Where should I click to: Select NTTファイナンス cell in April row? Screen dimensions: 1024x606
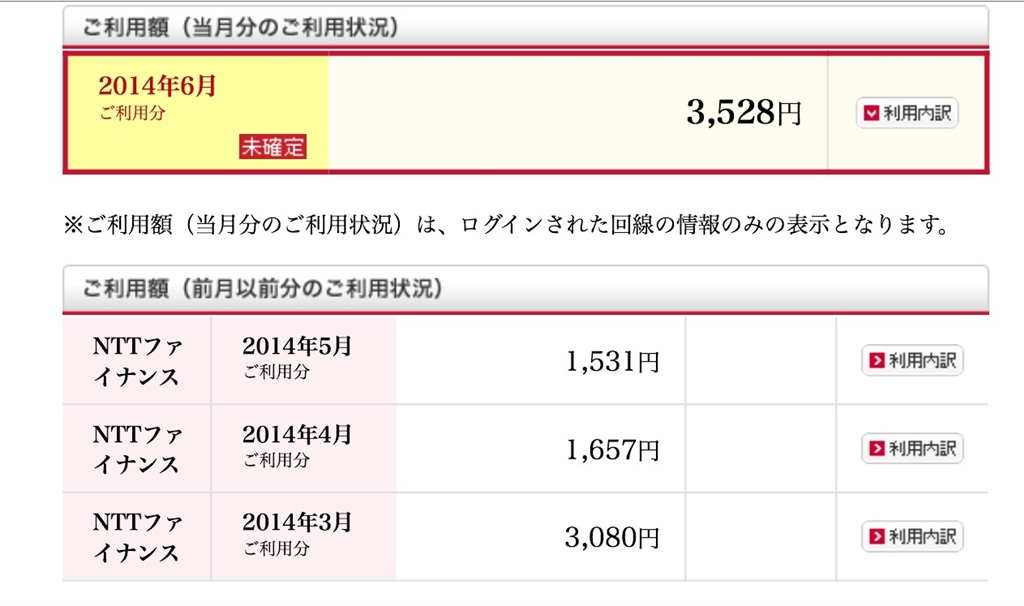click(136, 449)
